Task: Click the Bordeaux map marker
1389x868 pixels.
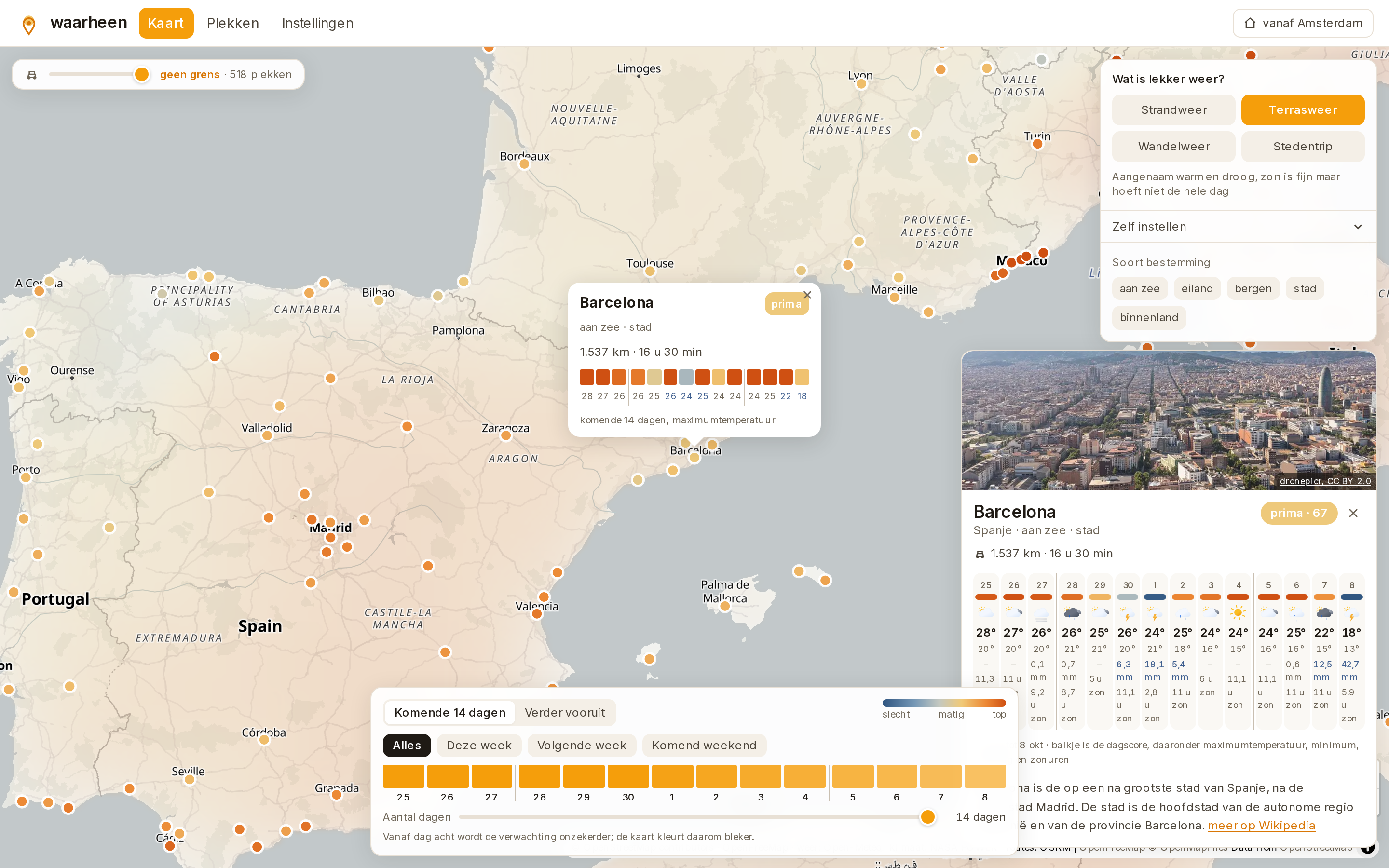Action: point(524,164)
